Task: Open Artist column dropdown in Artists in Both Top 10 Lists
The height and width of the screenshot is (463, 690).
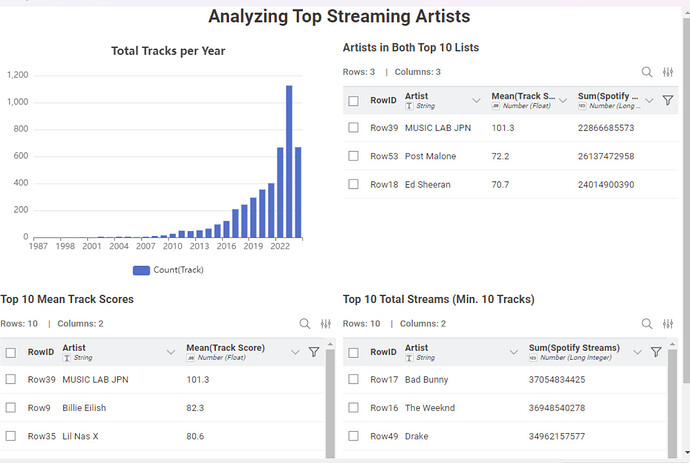Action: (476, 101)
